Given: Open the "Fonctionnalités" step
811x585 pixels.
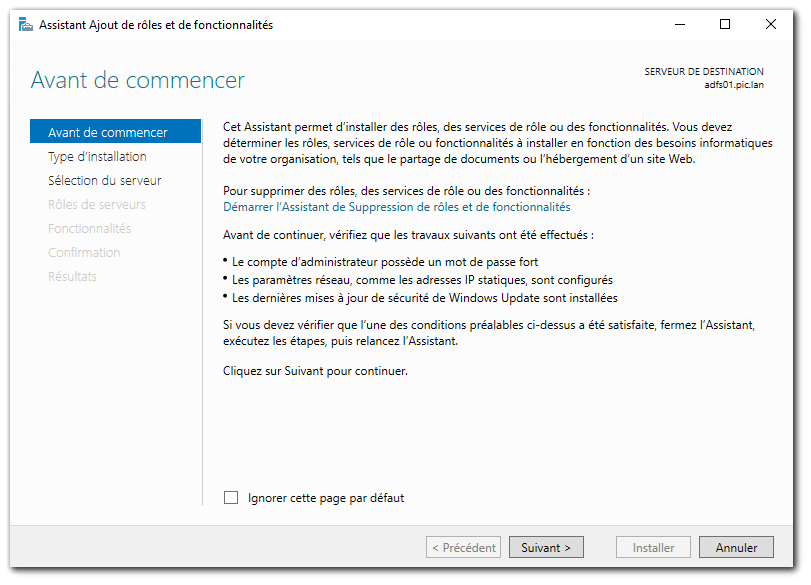Looking at the screenshot, I should click(89, 228).
